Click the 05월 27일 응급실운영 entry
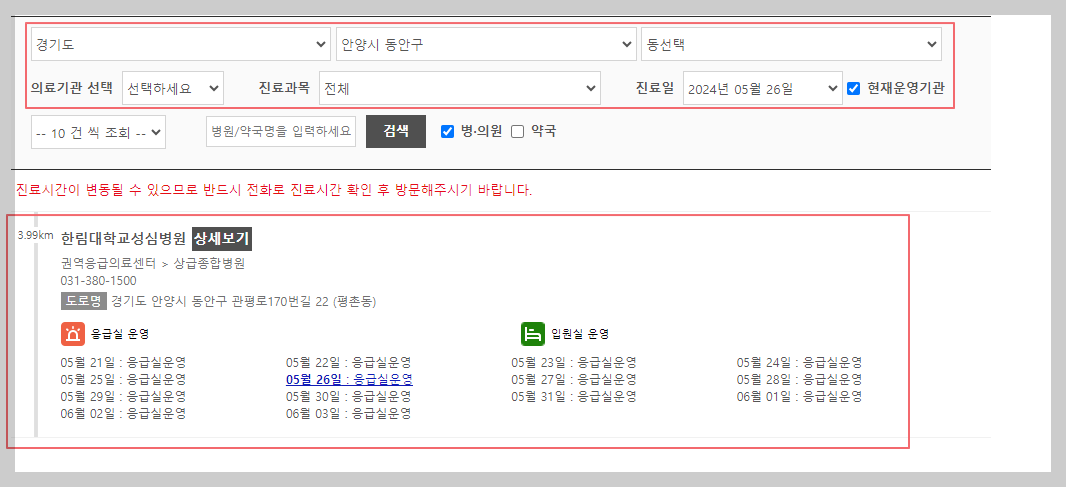1066x487 pixels. 574,380
